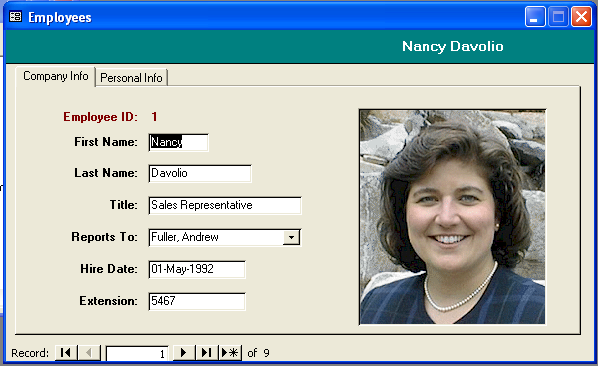Click the Title field Sales Representative
Viewport: 598px width, 366px height.
pyautogui.click(x=225, y=205)
